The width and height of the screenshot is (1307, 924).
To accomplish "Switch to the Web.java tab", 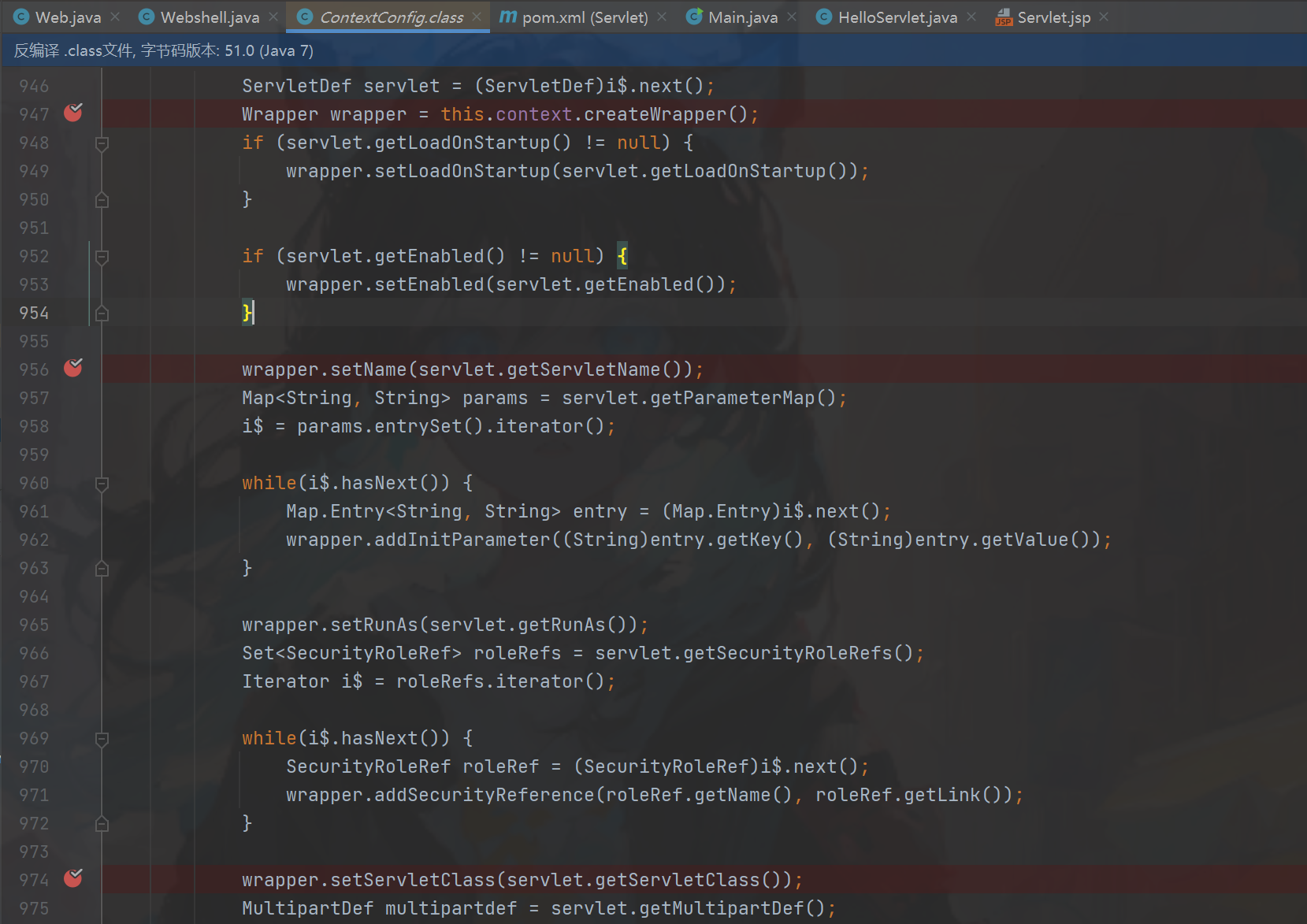I will [x=68, y=17].
